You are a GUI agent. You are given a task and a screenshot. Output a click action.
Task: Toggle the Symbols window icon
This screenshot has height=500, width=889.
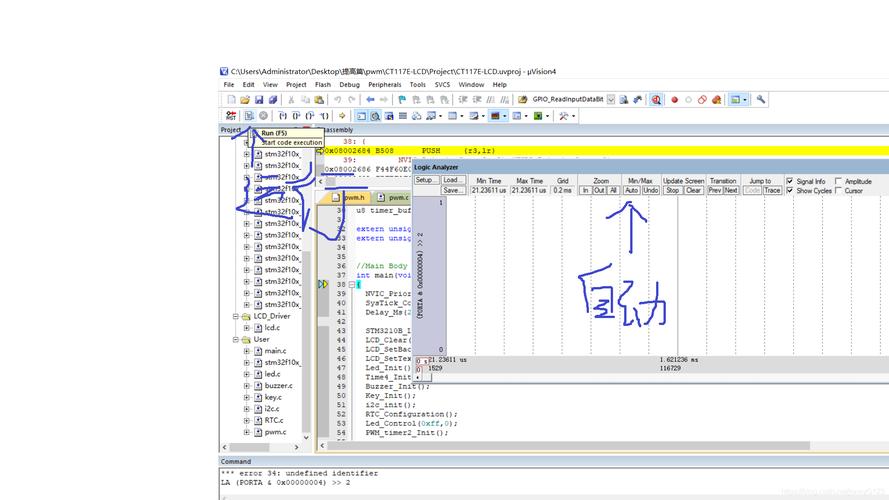click(x=389, y=116)
